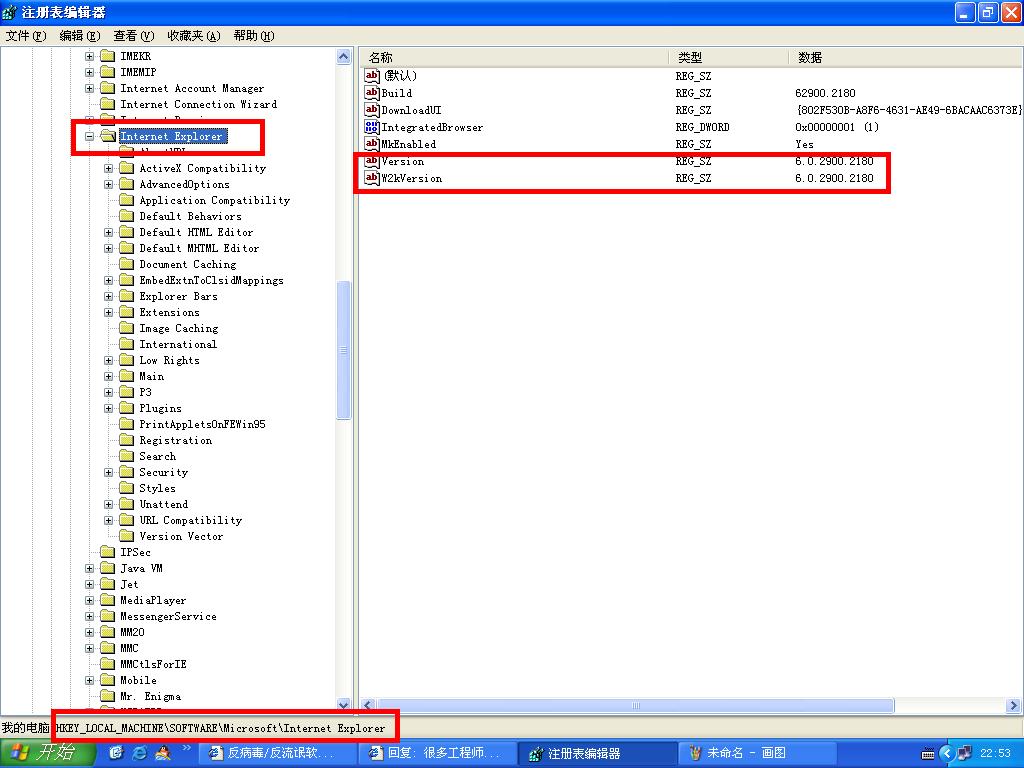Screen dimensions: 1024x768
Task: Click the 开始 Start button
Action: [47, 753]
